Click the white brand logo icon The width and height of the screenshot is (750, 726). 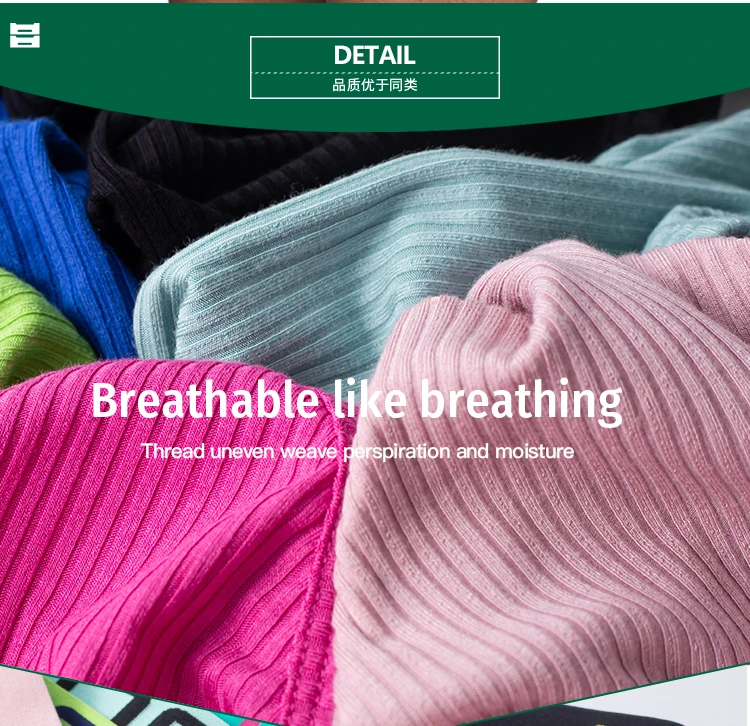point(25,35)
